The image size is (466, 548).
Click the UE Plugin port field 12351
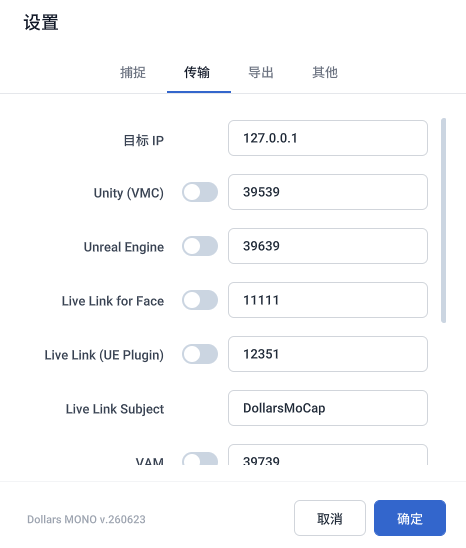(x=328, y=354)
